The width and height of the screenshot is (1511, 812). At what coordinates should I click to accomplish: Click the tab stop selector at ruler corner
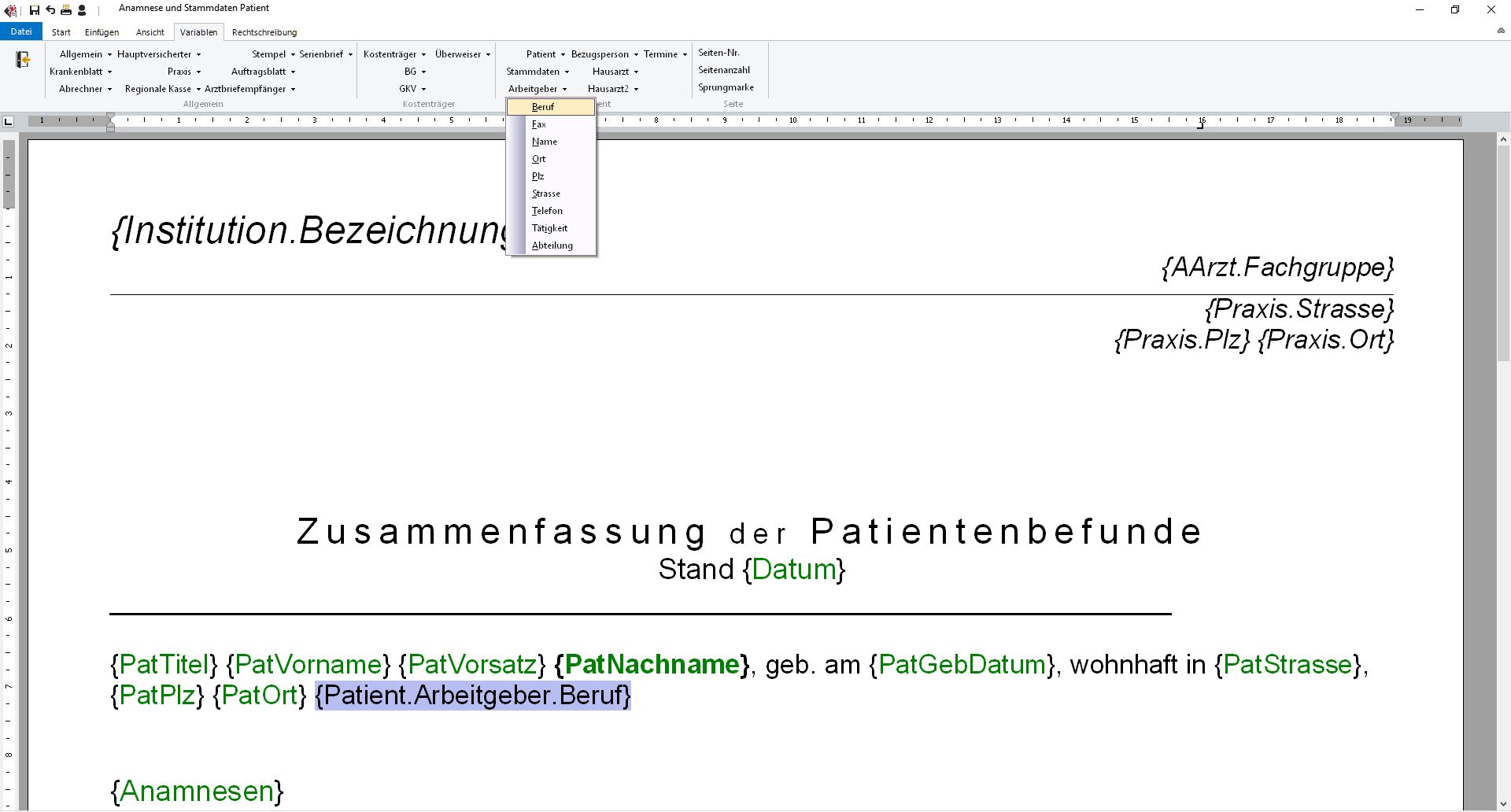(x=8, y=121)
